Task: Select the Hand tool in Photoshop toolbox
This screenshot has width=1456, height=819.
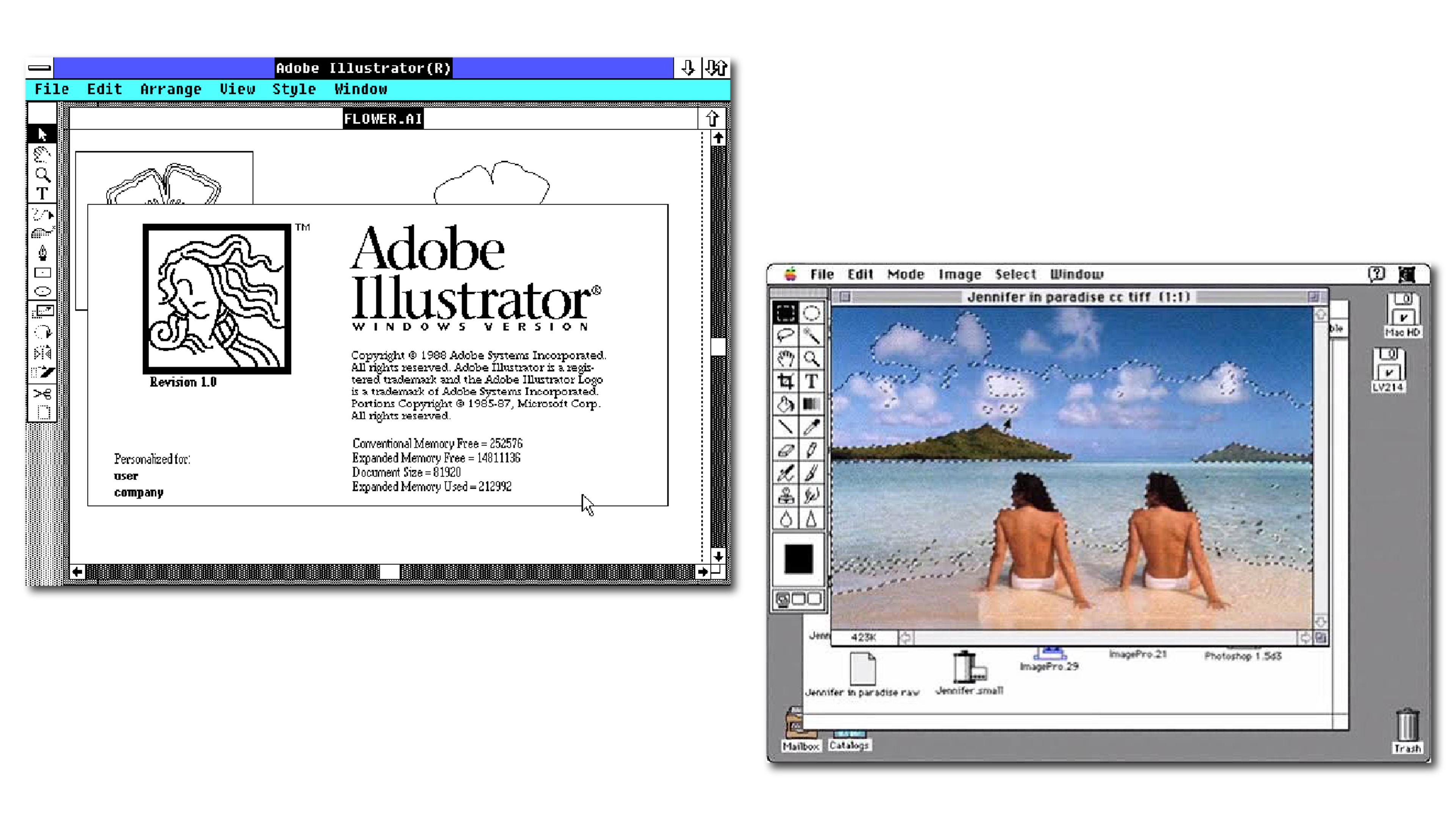Action: click(786, 358)
